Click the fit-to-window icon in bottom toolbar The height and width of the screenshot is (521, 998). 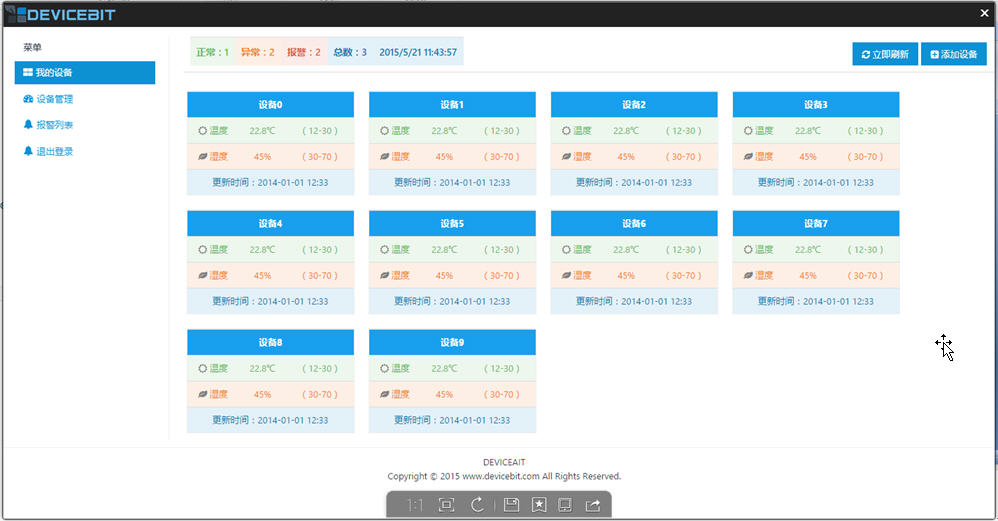pos(446,505)
